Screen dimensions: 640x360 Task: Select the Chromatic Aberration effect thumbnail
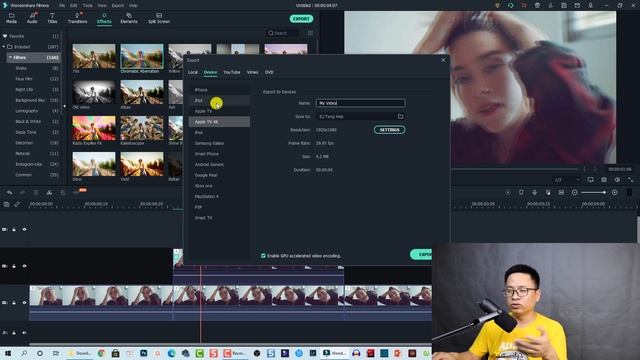tap(142, 56)
